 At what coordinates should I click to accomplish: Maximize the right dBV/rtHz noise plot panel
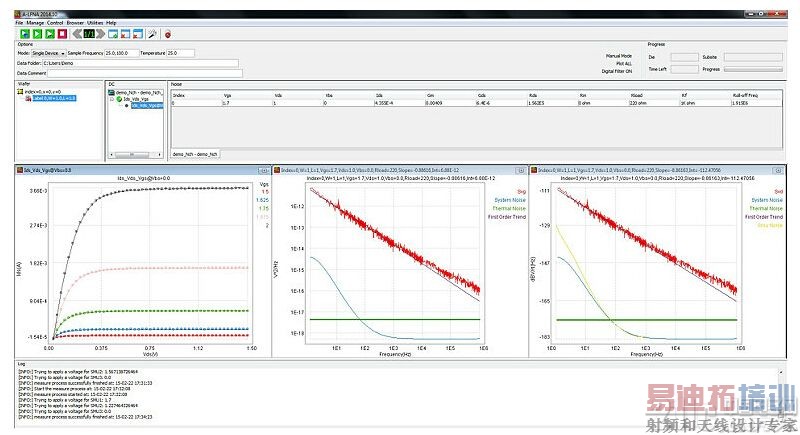click(x=778, y=171)
